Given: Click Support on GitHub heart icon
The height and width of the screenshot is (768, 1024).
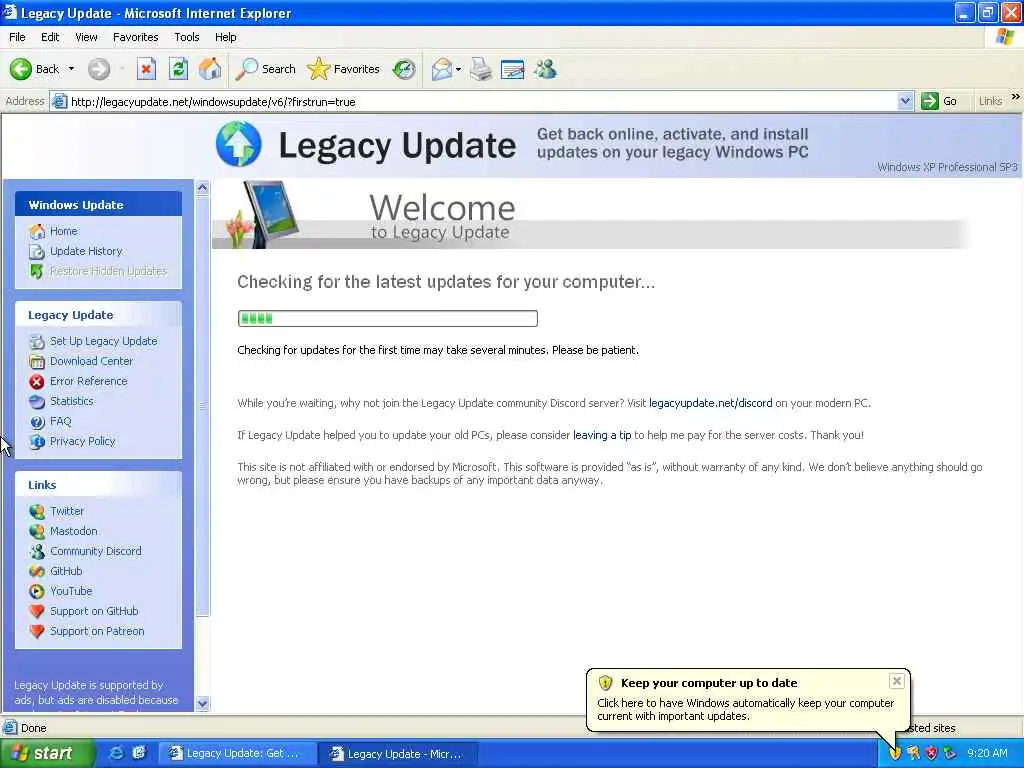Looking at the screenshot, I should [x=37, y=611].
